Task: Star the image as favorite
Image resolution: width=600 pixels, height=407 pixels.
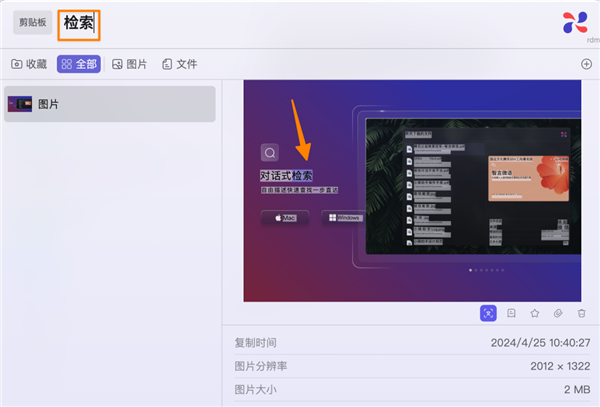Action: click(x=535, y=314)
